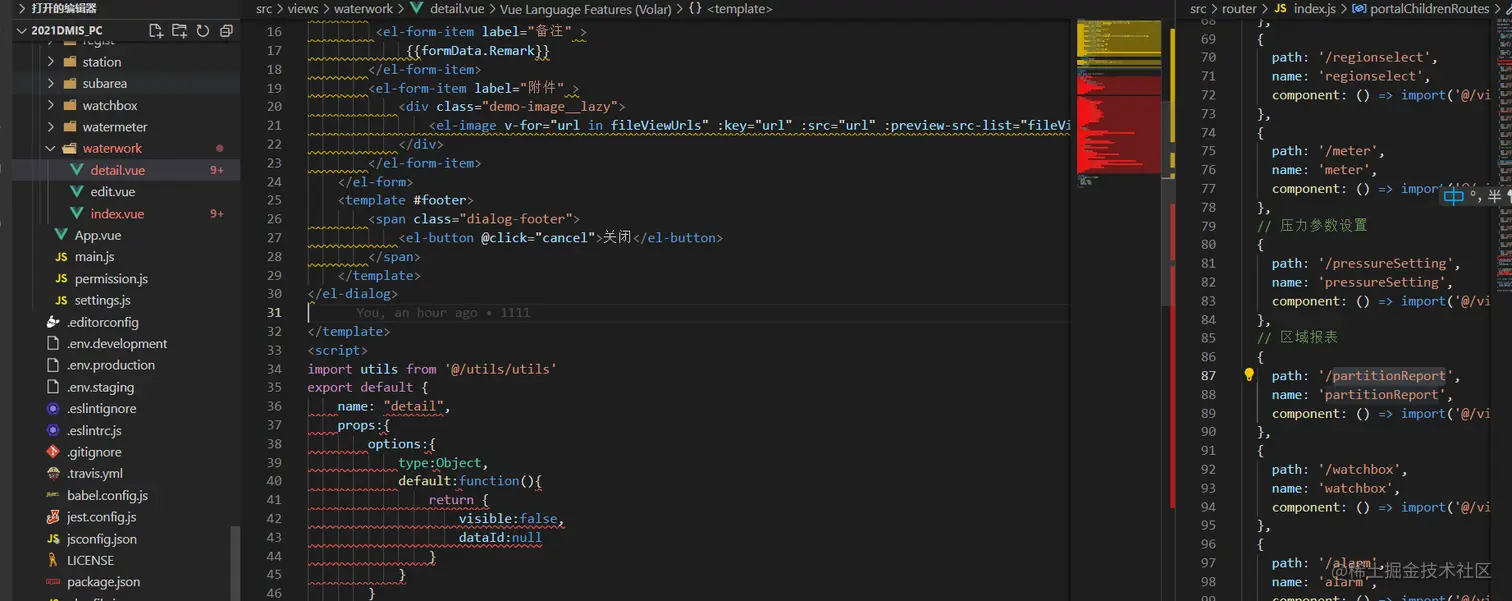
Task: Click the open folder icon beside waterwork
Action: (x=70, y=148)
